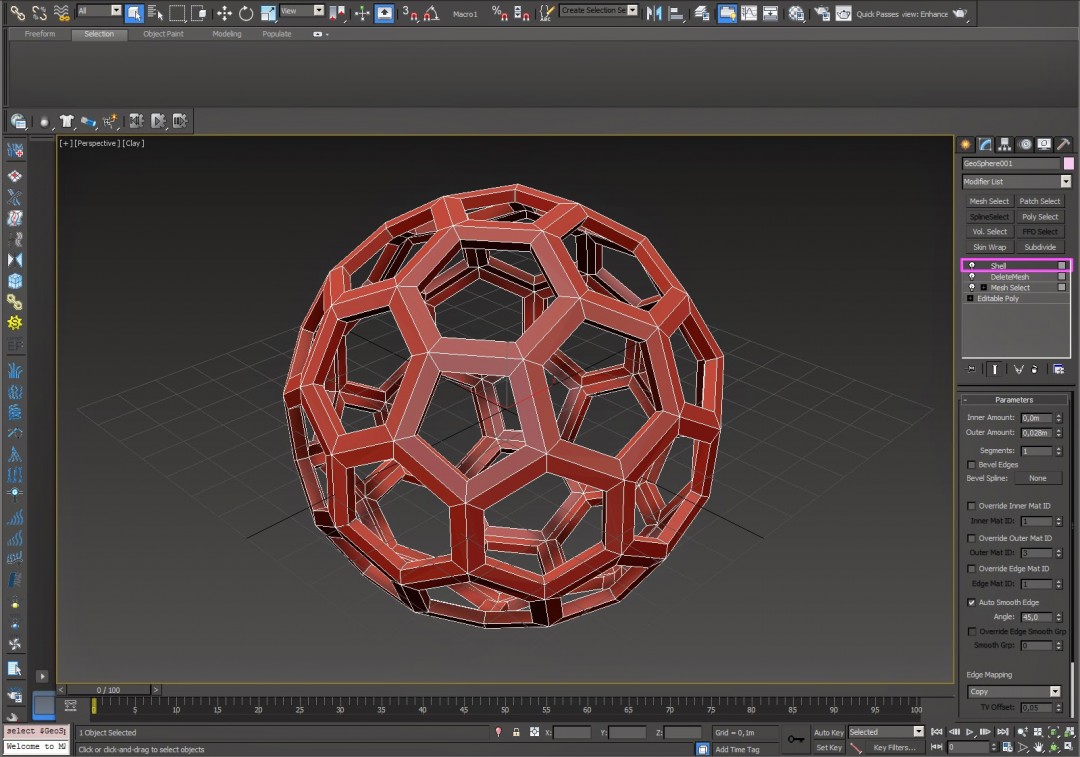Switch to the Object Paint ribbon tab
1080x757 pixels.
point(165,33)
